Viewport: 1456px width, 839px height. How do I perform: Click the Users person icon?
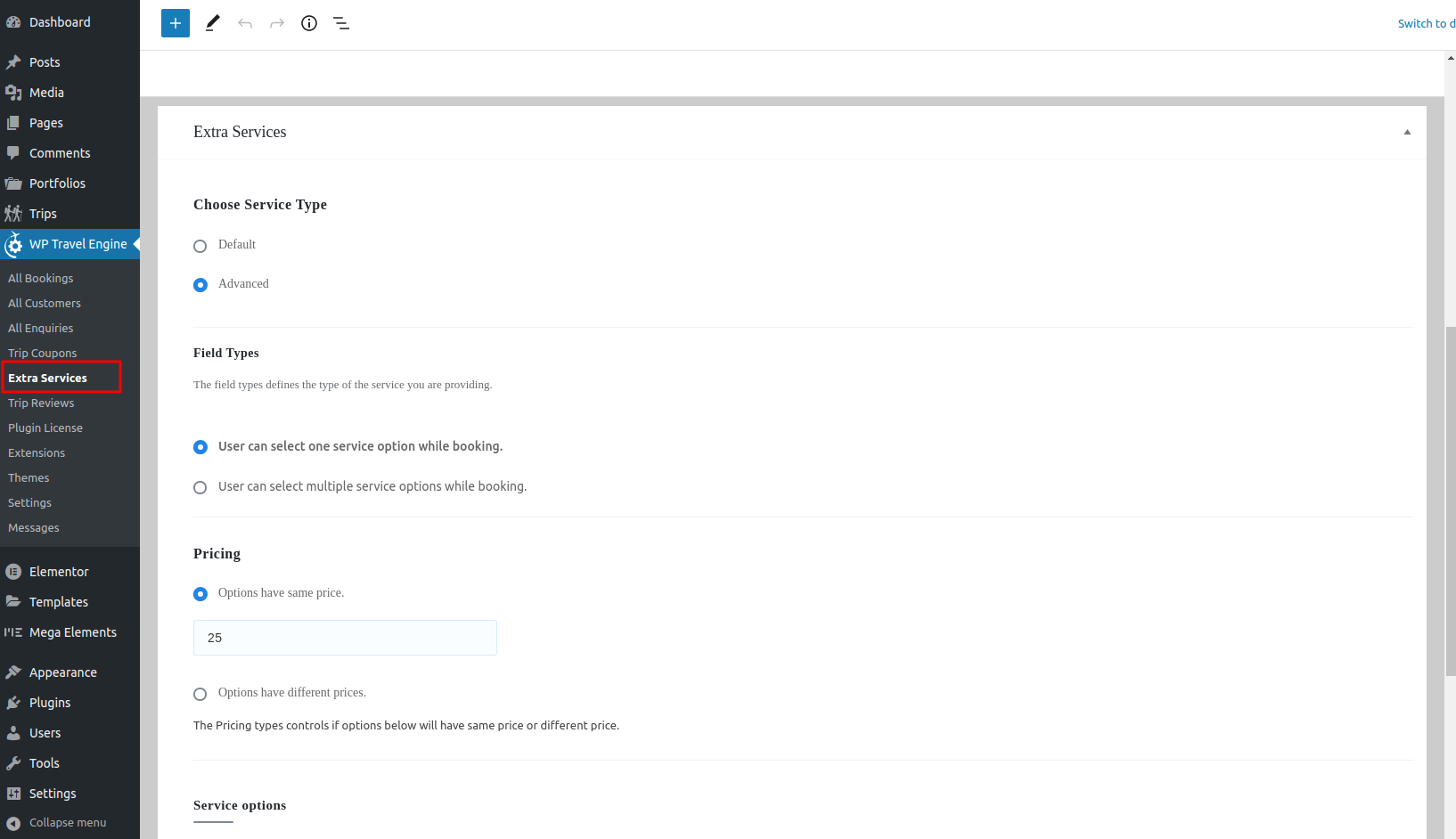coord(13,733)
